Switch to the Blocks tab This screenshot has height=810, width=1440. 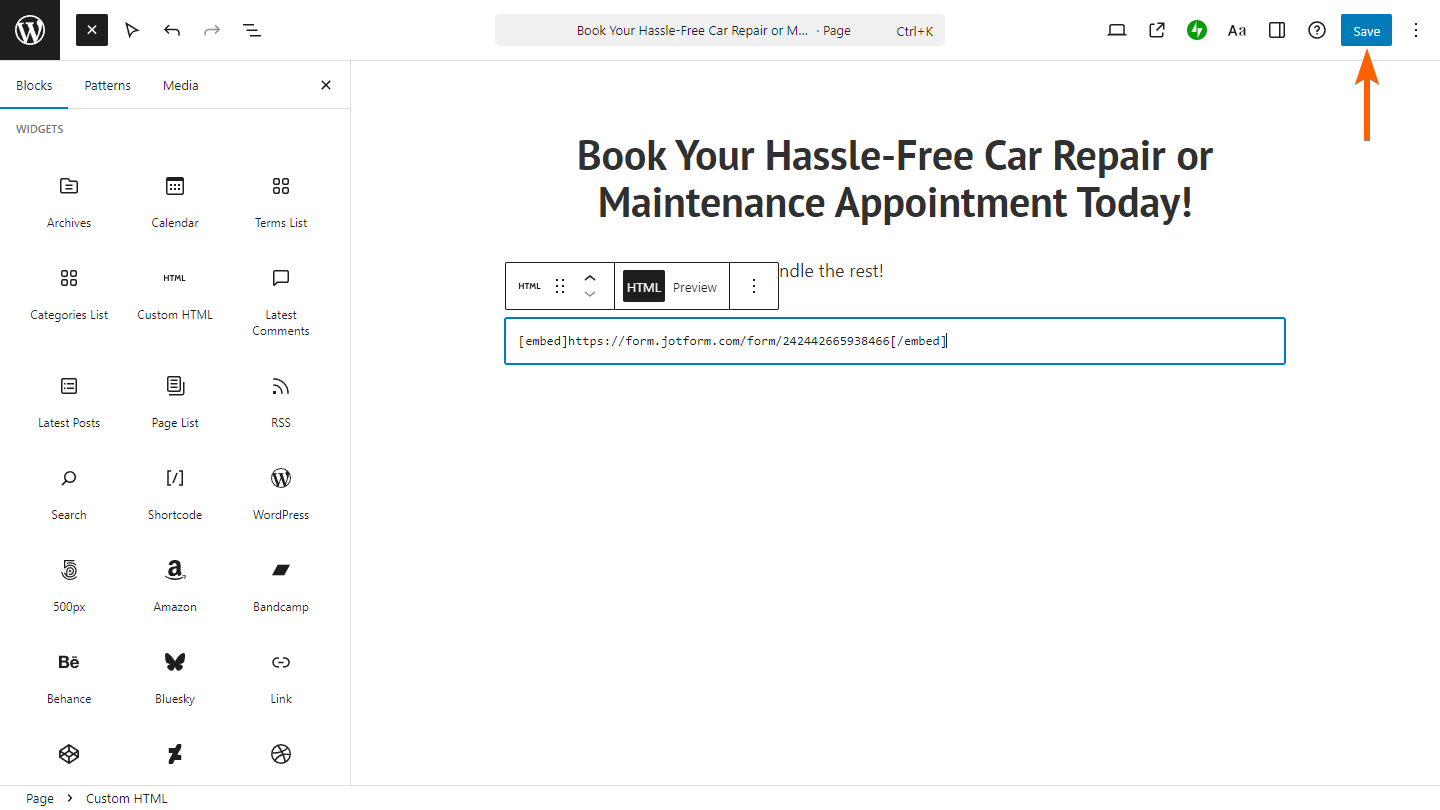pos(34,85)
